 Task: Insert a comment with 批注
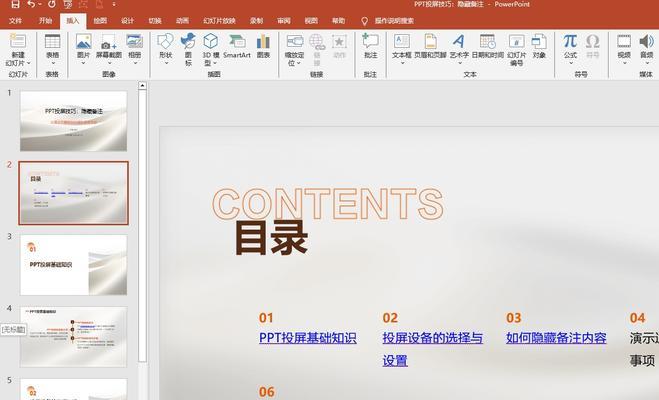[x=370, y=45]
